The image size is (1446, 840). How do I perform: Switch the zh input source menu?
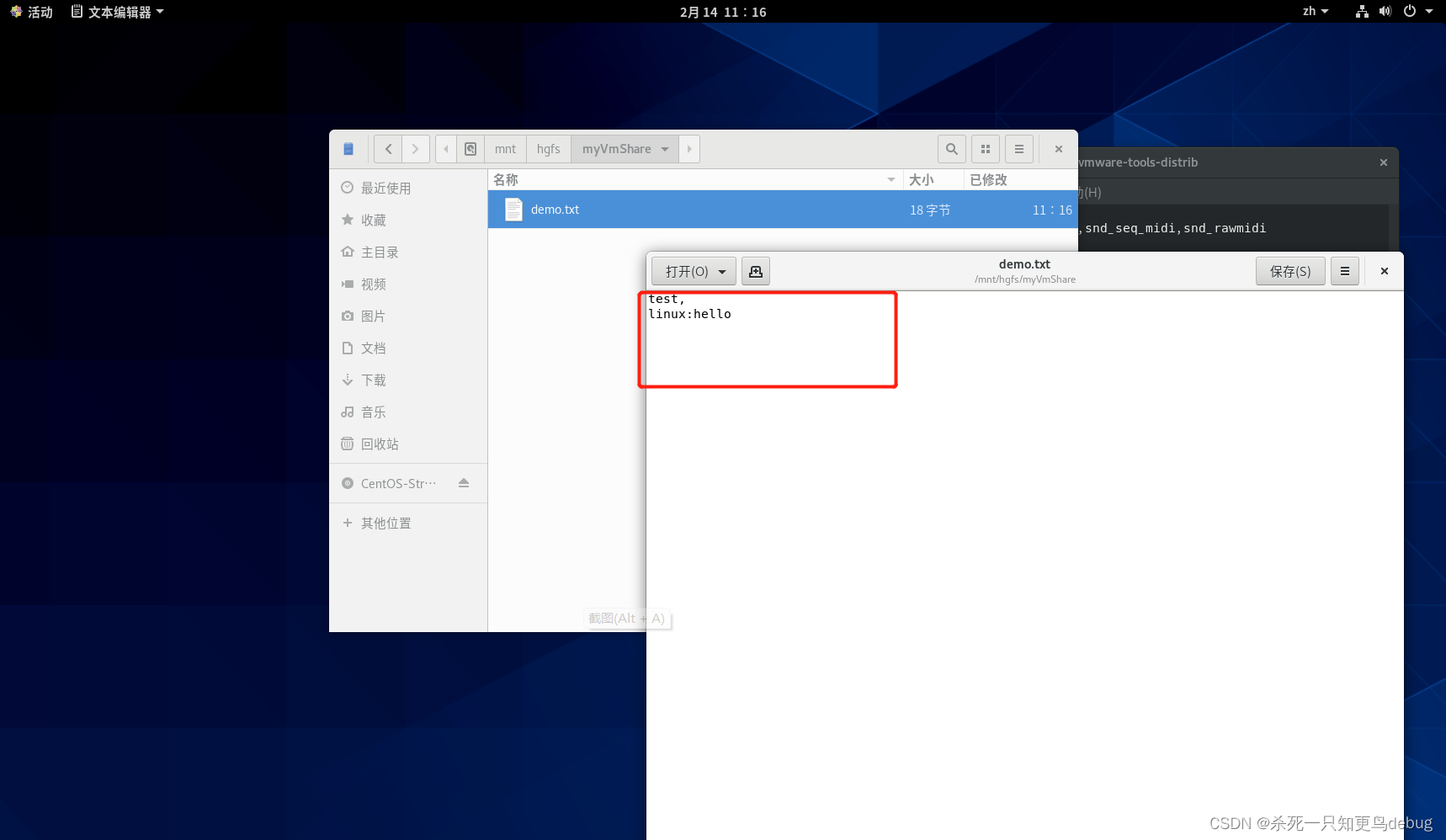[x=1315, y=12]
